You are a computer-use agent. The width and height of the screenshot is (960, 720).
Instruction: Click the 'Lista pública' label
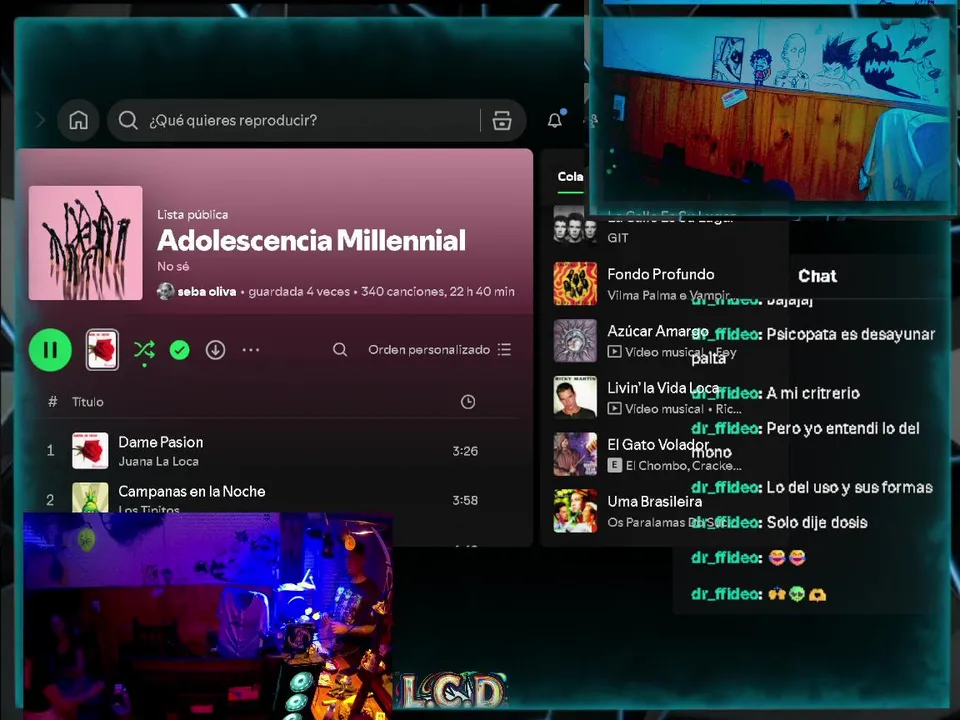pos(192,214)
